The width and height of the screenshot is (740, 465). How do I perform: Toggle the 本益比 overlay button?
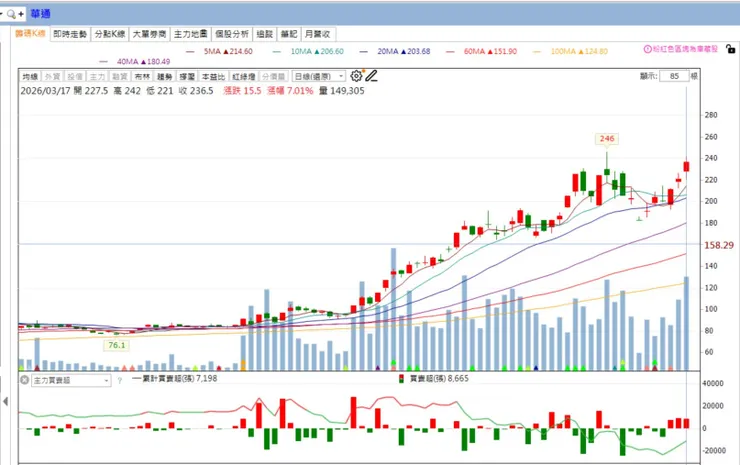click(x=213, y=76)
